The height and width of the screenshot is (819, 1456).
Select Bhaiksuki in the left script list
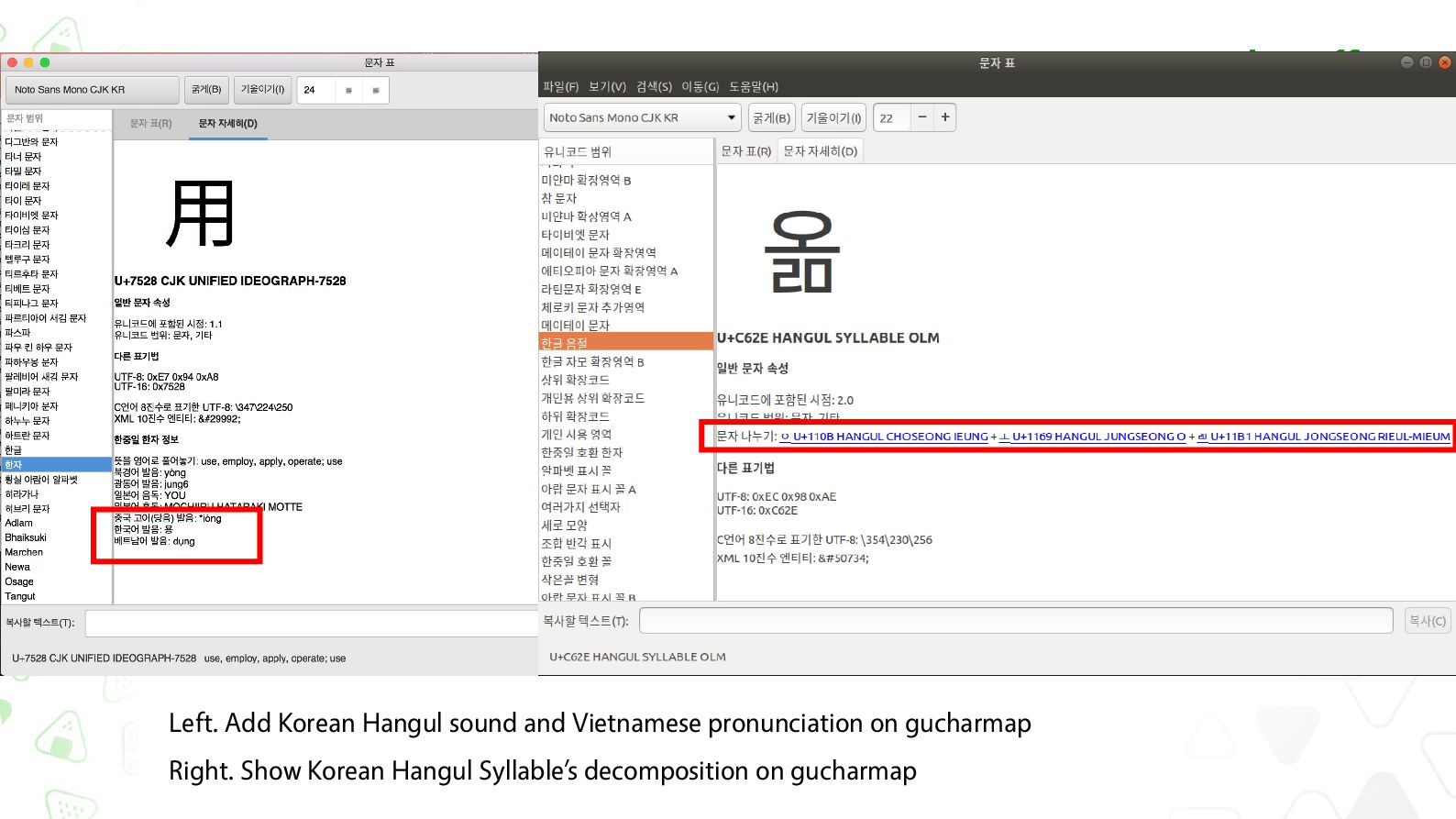56,537
